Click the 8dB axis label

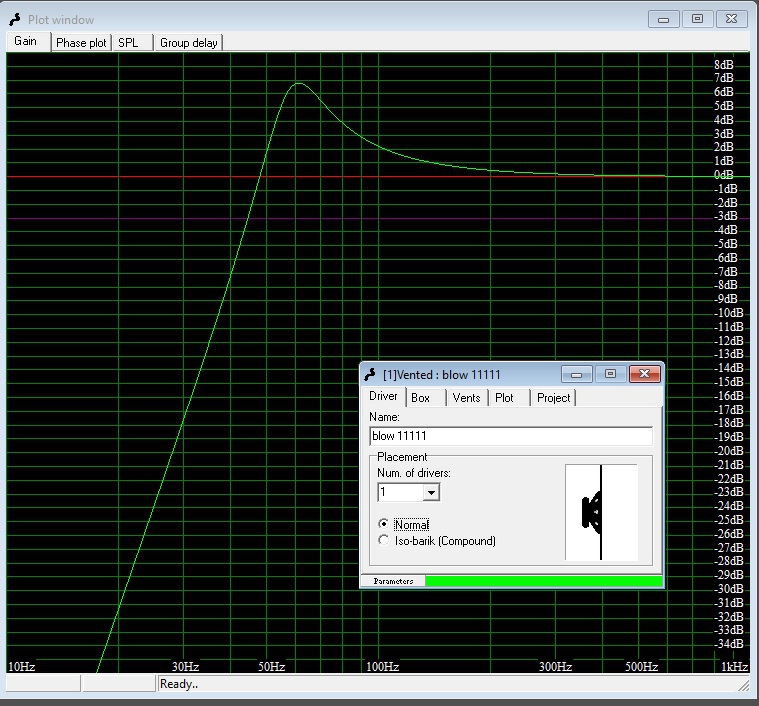(x=724, y=65)
